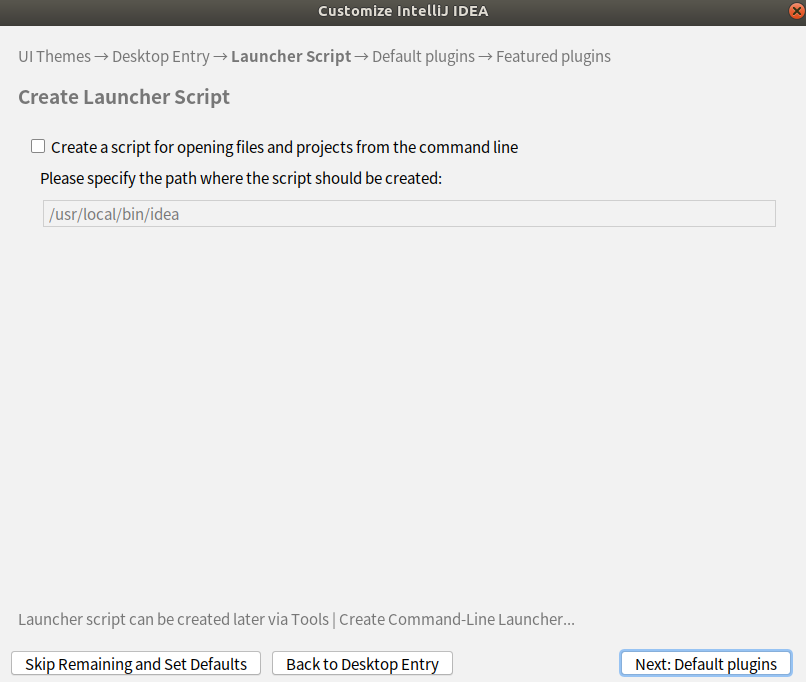This screenshot has height=682, width=806.
Task: Close the Customize IntelliJ IDEA window
Action: pyautogui.click(x=797, y=11)
